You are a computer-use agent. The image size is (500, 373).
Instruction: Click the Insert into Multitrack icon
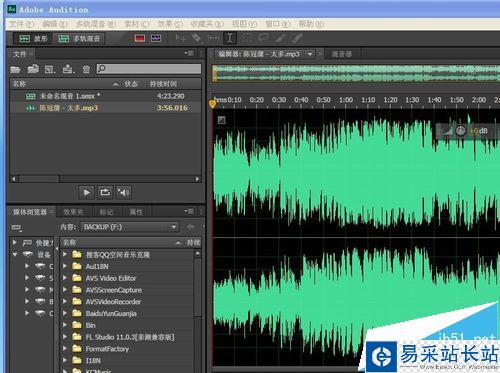point(68,69)
